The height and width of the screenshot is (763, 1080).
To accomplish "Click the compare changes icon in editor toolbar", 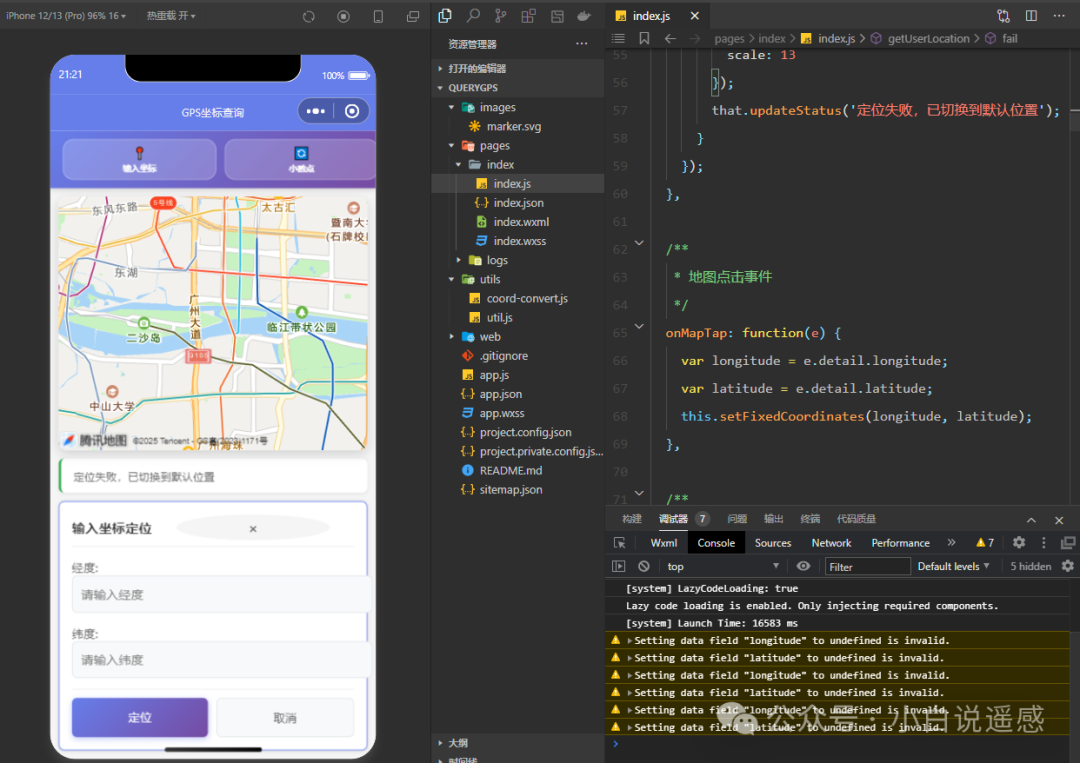I will pyautogui.click(x=1004, y=16).
